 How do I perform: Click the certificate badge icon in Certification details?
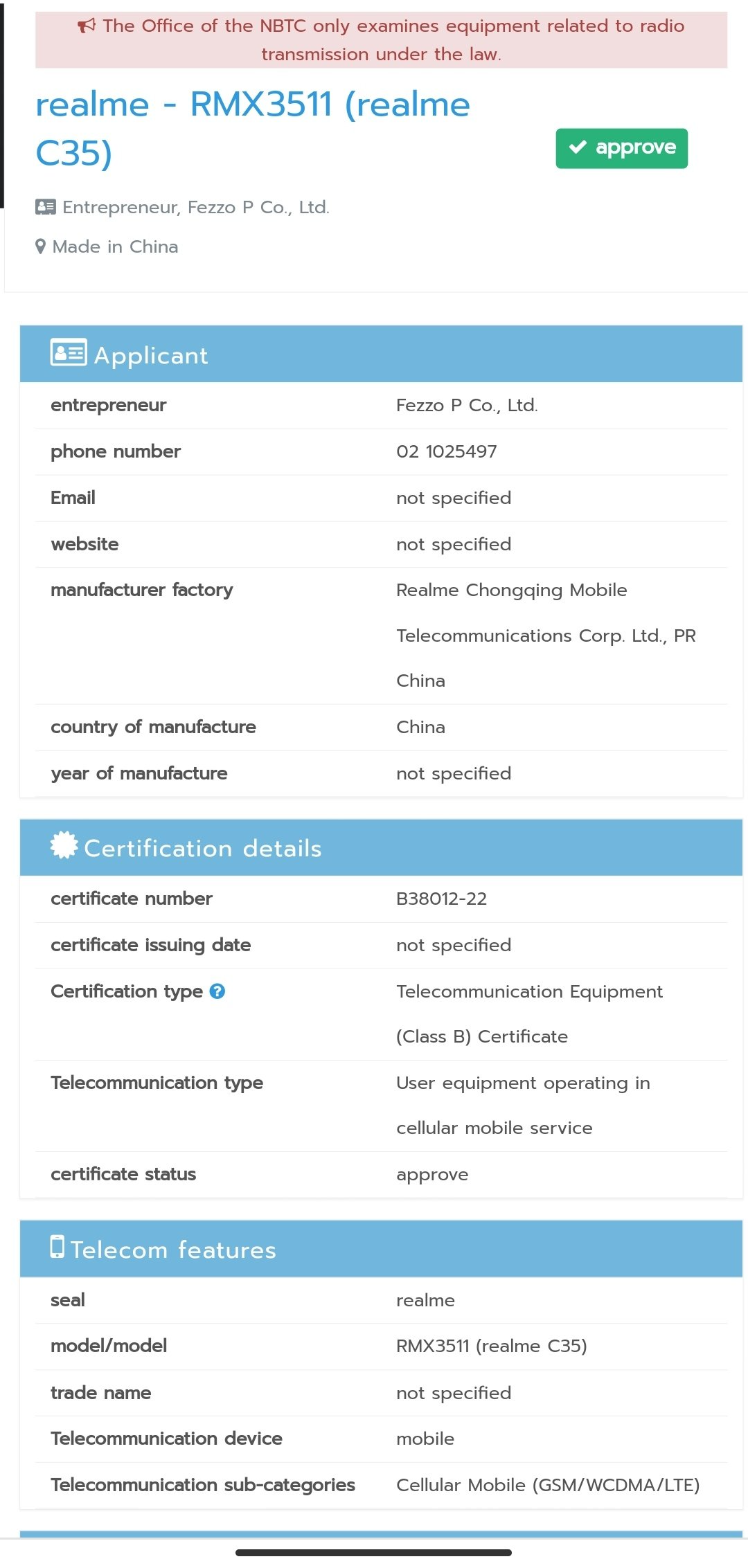point(64,845)
